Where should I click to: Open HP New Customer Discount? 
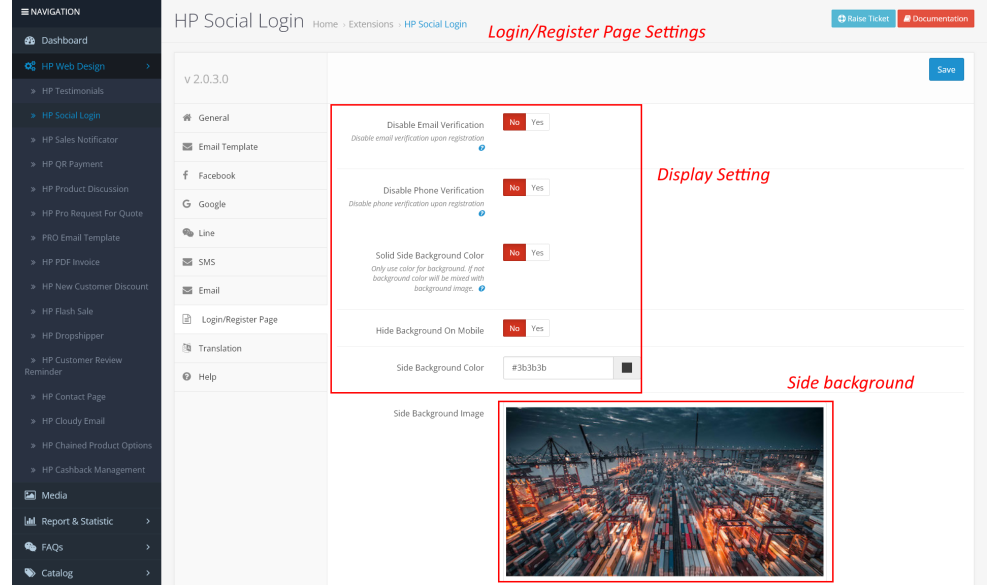click(95, 286)
